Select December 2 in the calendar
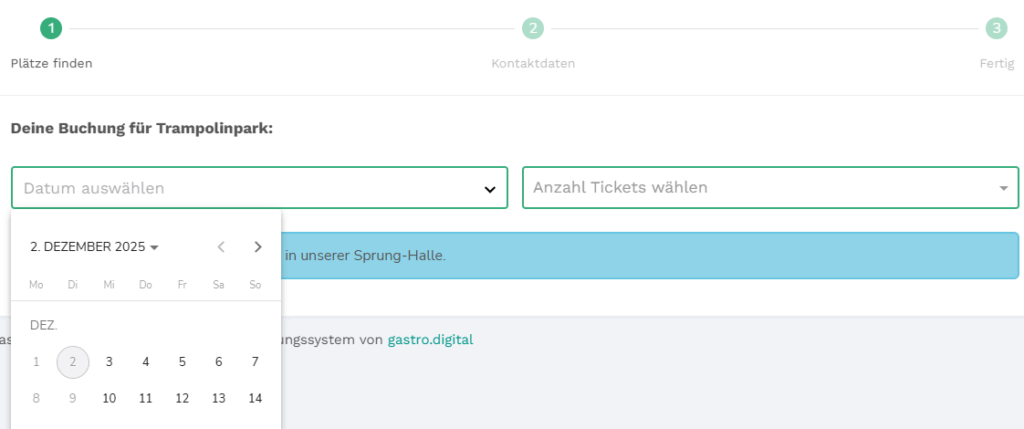 [73, 362]
